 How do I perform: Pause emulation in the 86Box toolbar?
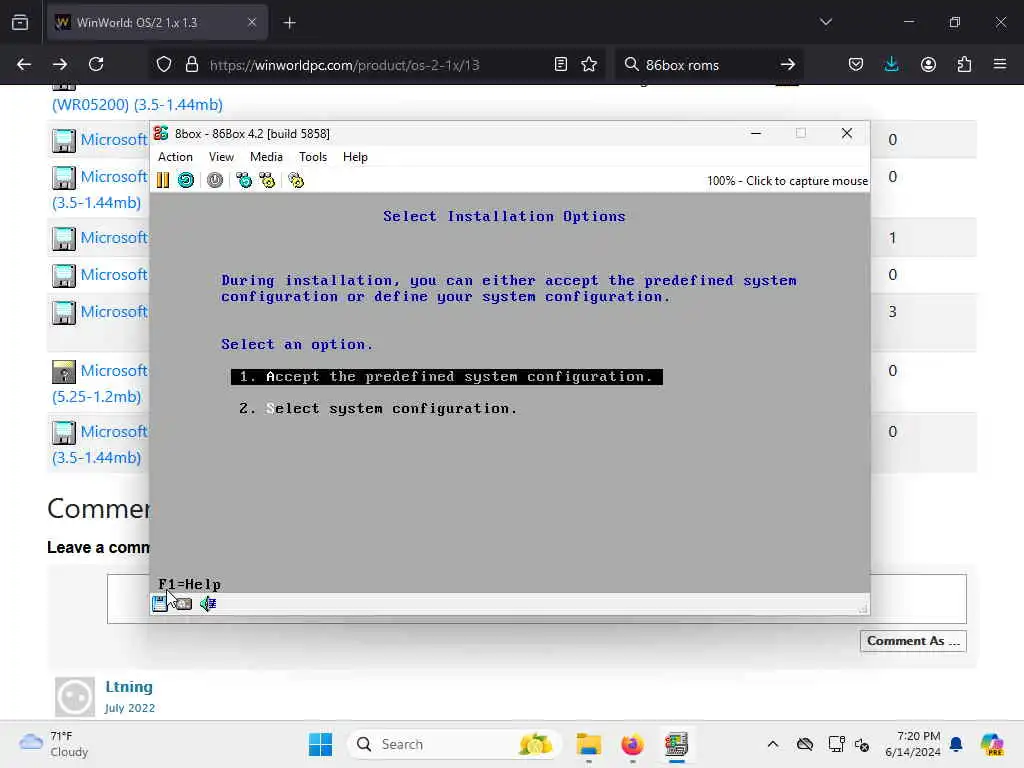tap(163, 180)
